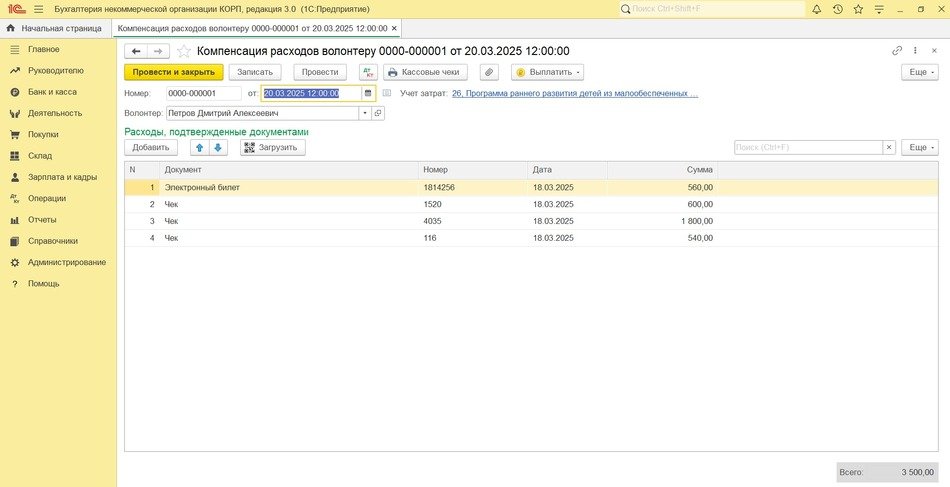
Task: Open the calendar picker for the date field
Action: coord(368,93)
